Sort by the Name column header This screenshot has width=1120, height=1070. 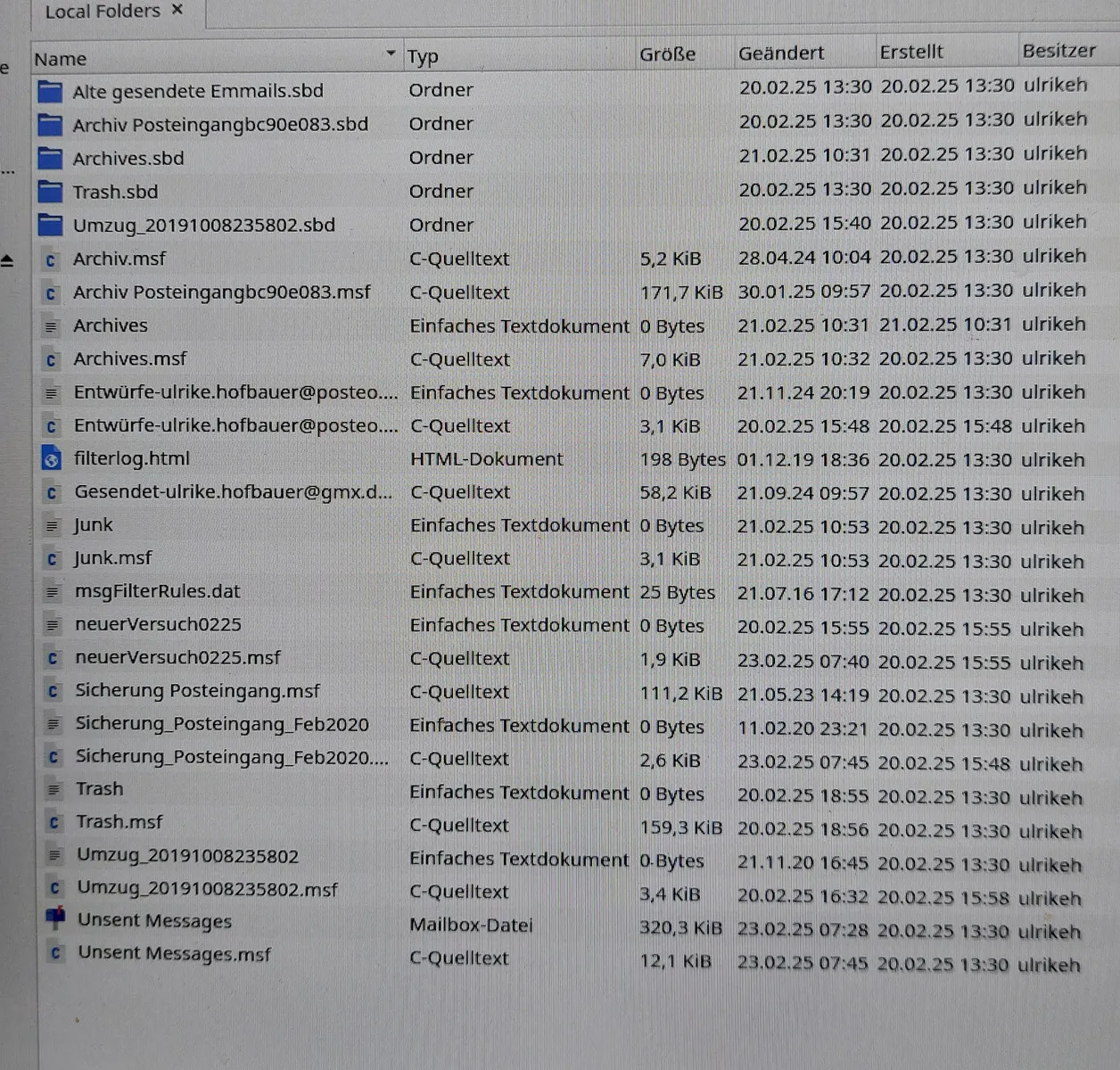click(x=216, y=58)
